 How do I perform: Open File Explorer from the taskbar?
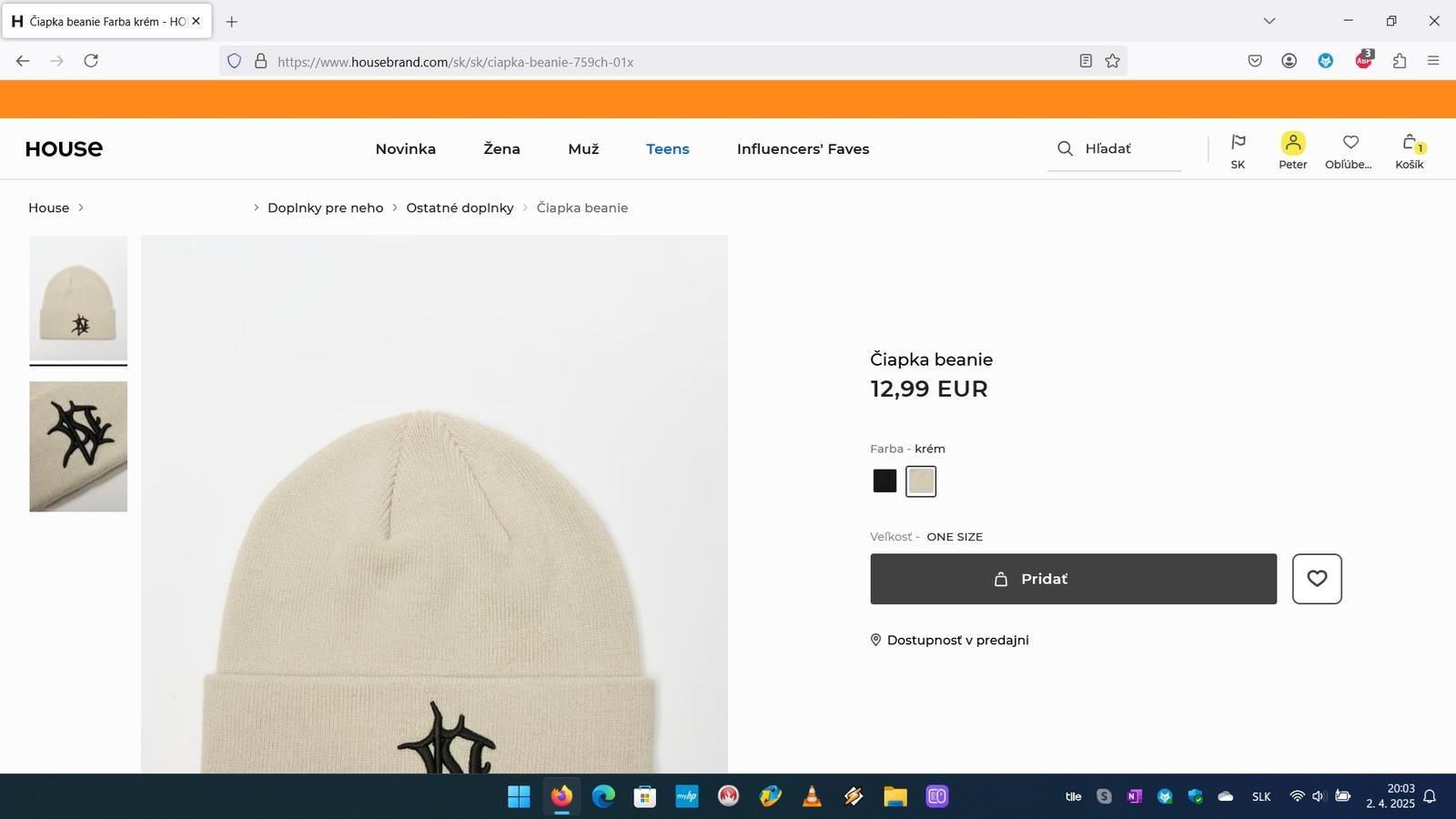[x=895, y=797]
